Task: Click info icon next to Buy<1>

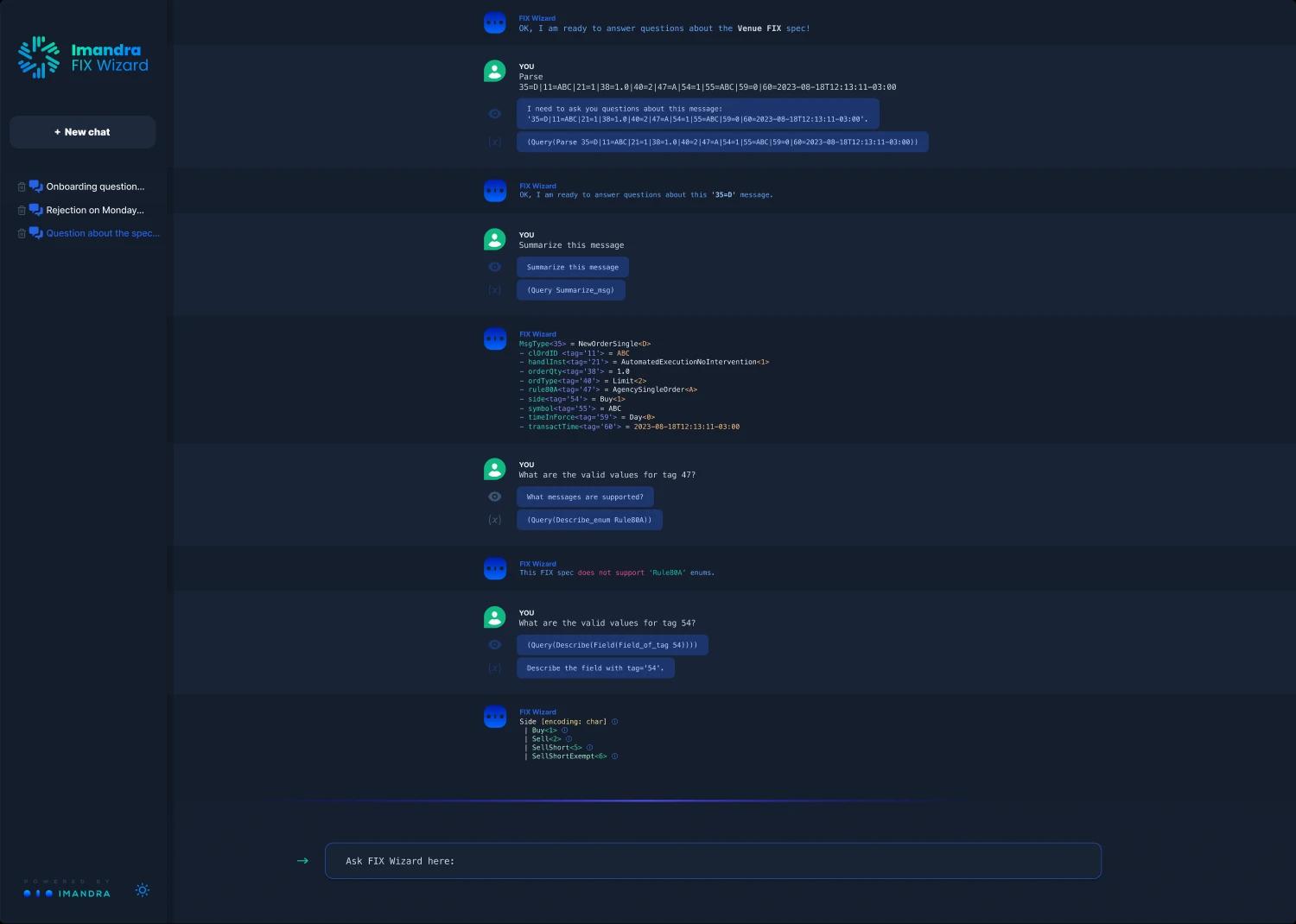Action: point(565,731)
